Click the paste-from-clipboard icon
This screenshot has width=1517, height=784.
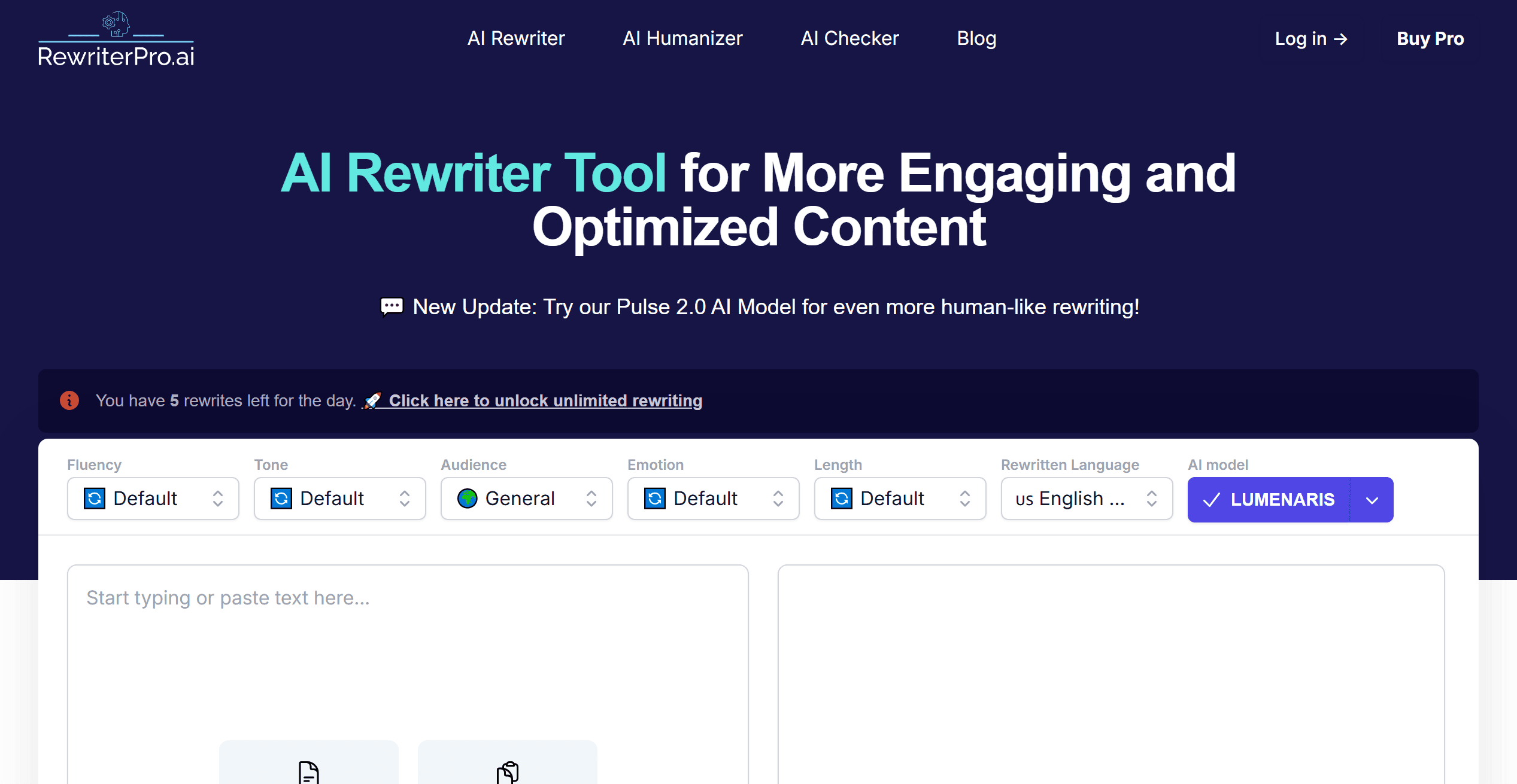508,772
